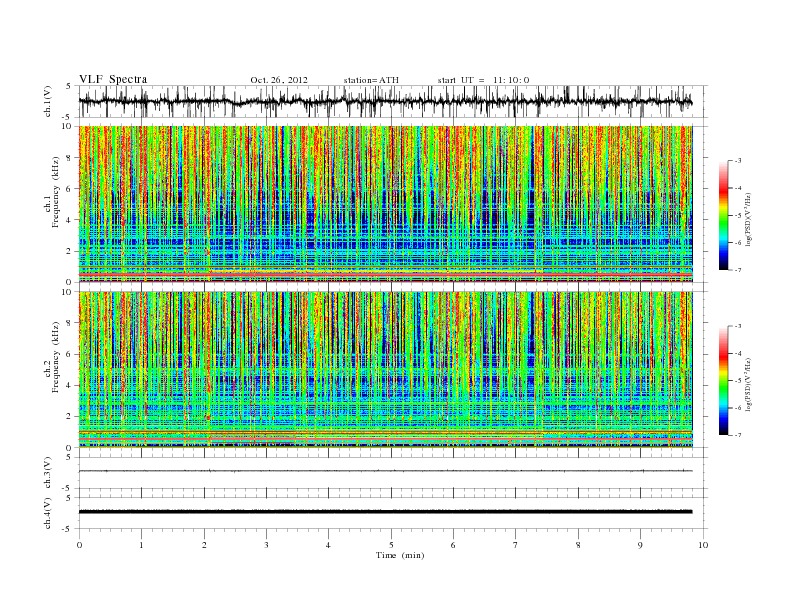Click the ch.2 frequency tick label "8"
Viewport: 792px width, 612px height.
[x=70, y=323]
